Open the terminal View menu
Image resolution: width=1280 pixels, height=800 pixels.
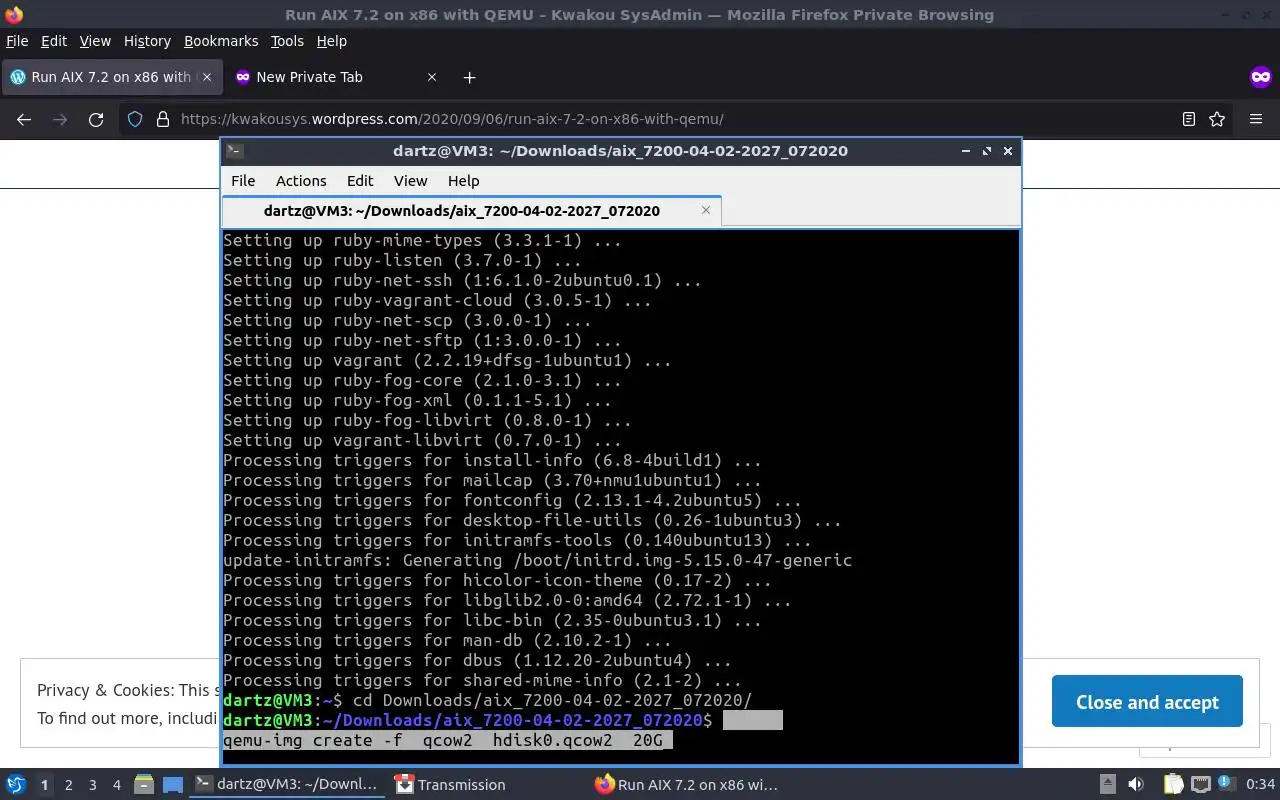[x=410, y=181]
